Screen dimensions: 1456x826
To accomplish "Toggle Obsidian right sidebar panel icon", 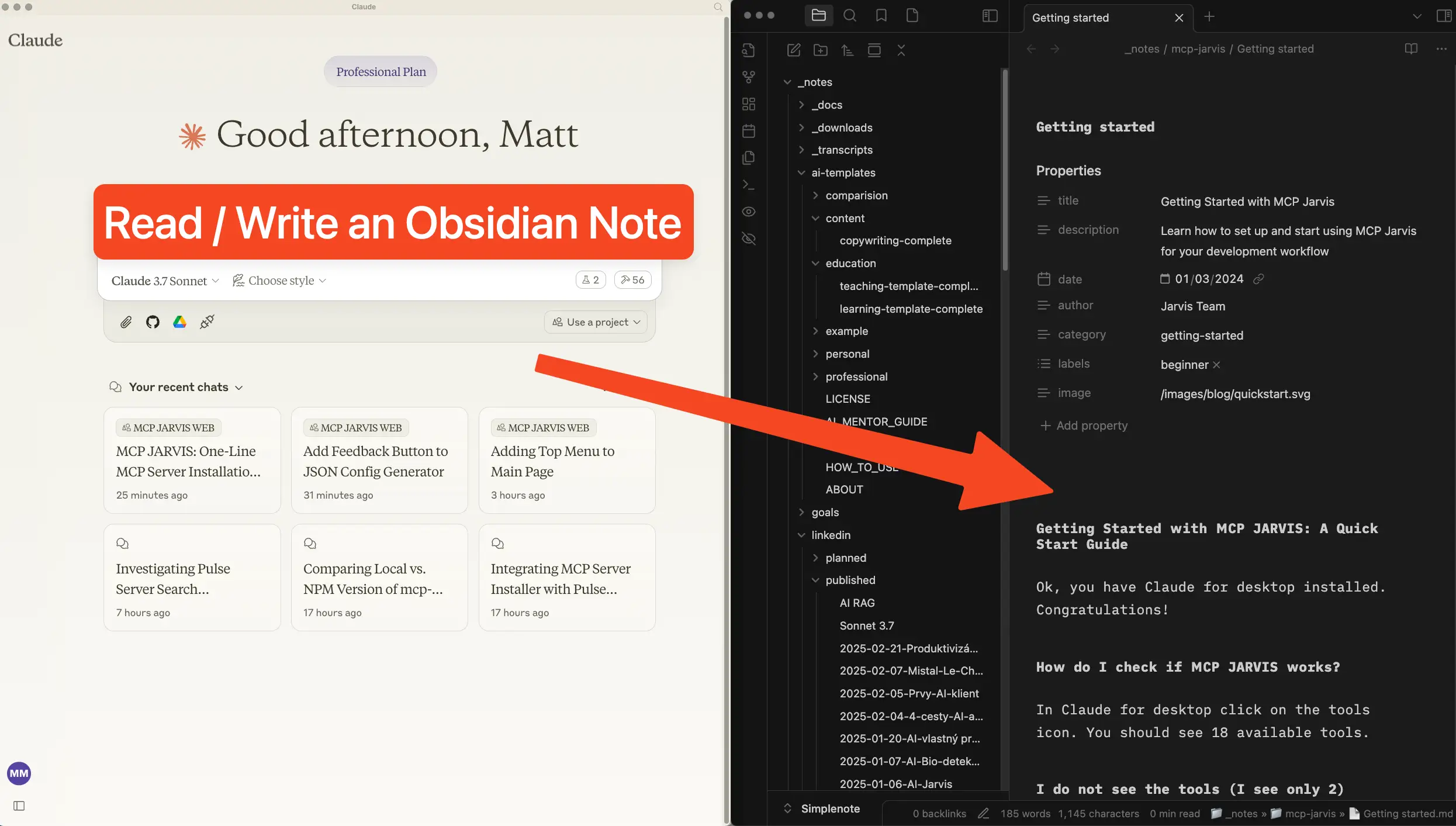I will (x=1444, y=16).
